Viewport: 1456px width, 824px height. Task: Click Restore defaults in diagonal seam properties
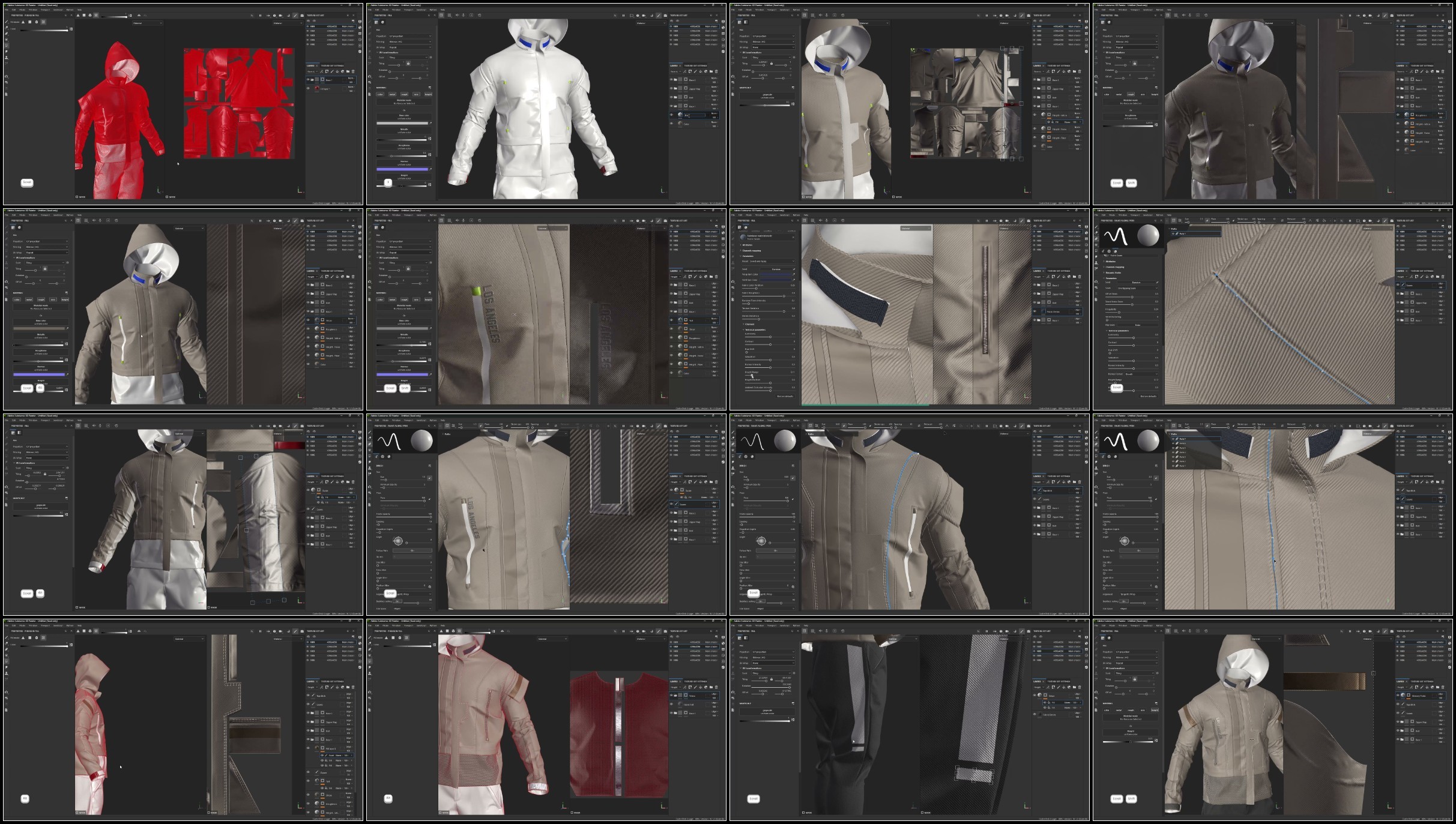point(1149,396)
